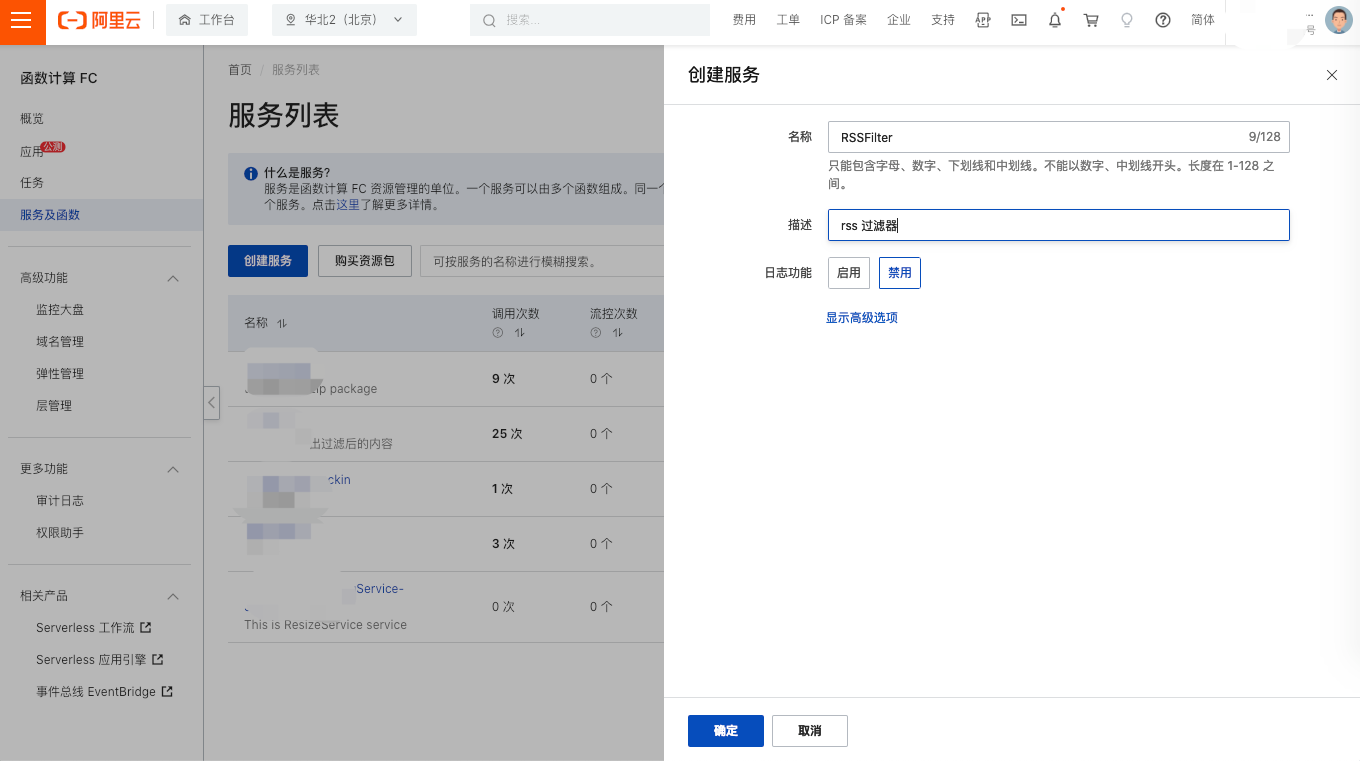This screenshot has width=1360, height=761.
Task: Sort by 调用次数 column
Action: (519, 332)
